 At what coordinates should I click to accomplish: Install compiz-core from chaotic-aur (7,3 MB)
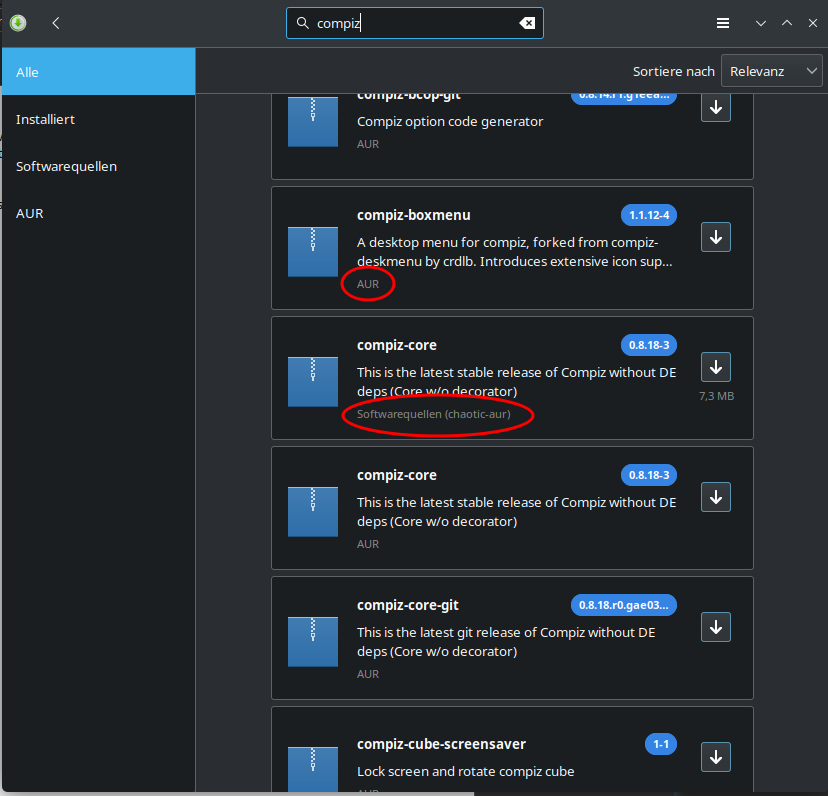[x=715, y=367]
